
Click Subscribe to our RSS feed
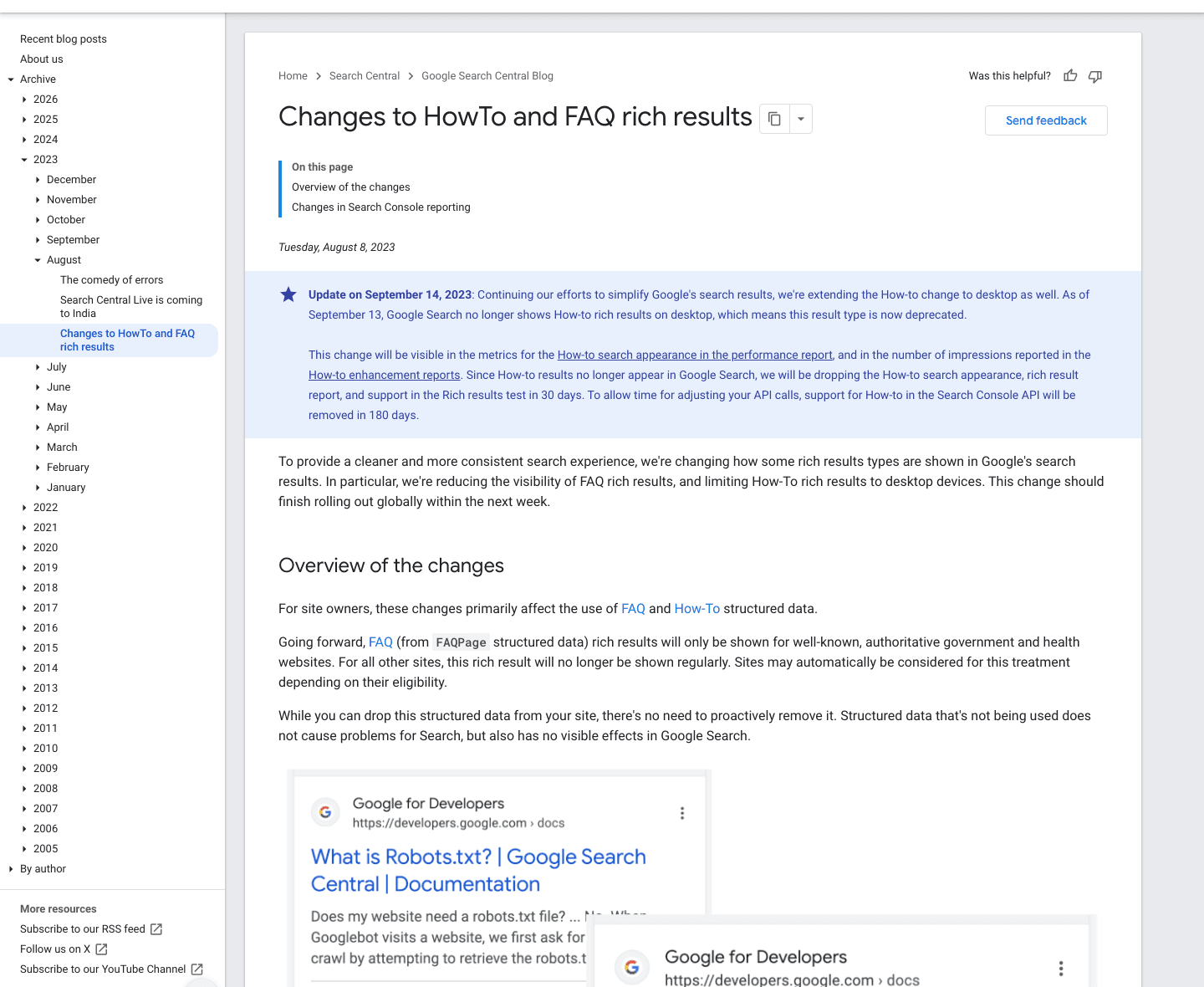pos(83,929)
